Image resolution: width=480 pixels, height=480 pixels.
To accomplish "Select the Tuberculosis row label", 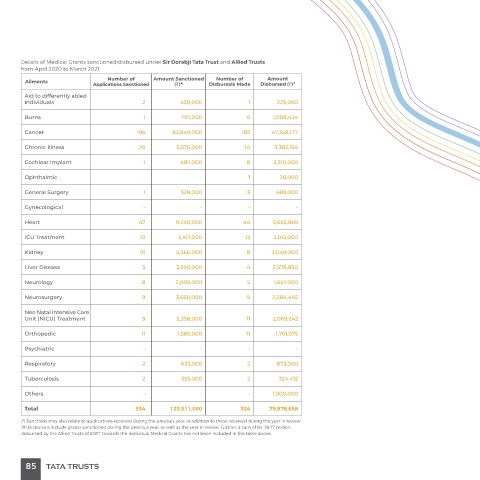I will pyautogui.click(x=42, y=379).
